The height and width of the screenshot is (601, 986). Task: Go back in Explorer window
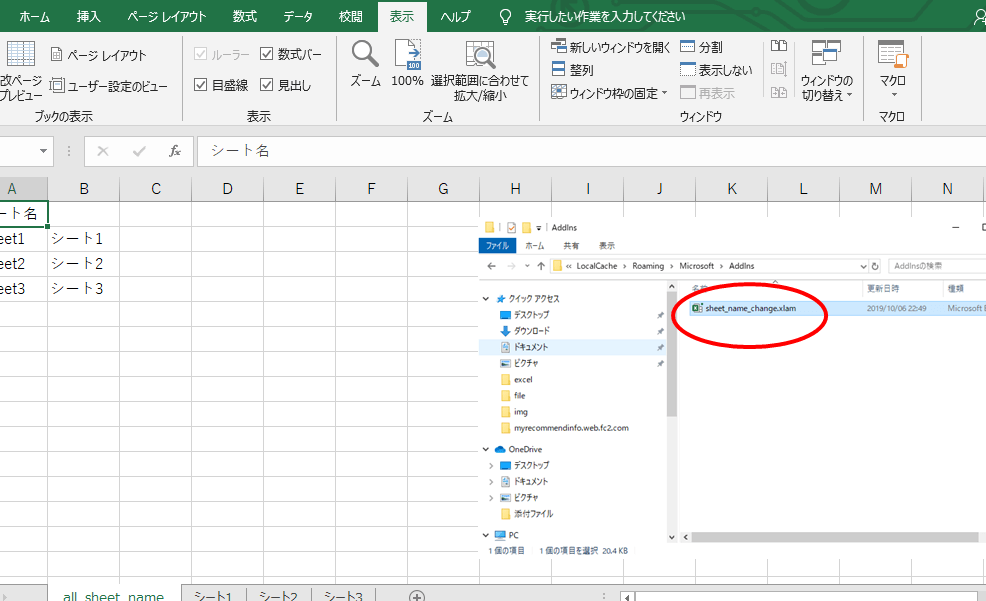[x=492, y=266]
